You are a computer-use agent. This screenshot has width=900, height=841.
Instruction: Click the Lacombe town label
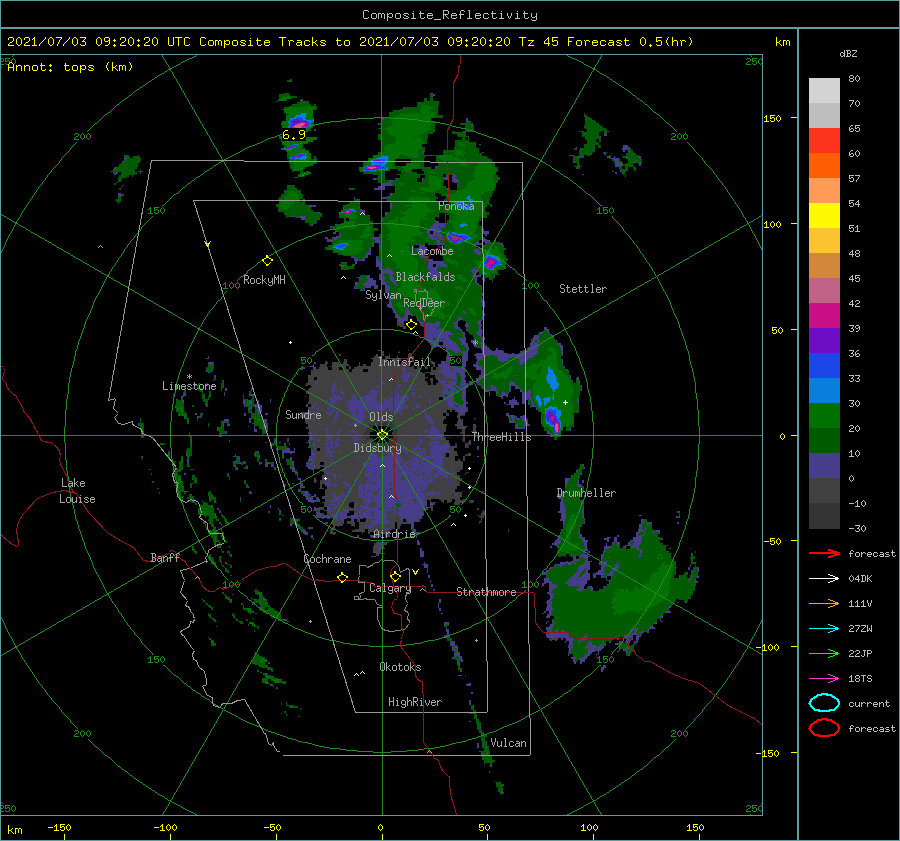tap(432, 251)
